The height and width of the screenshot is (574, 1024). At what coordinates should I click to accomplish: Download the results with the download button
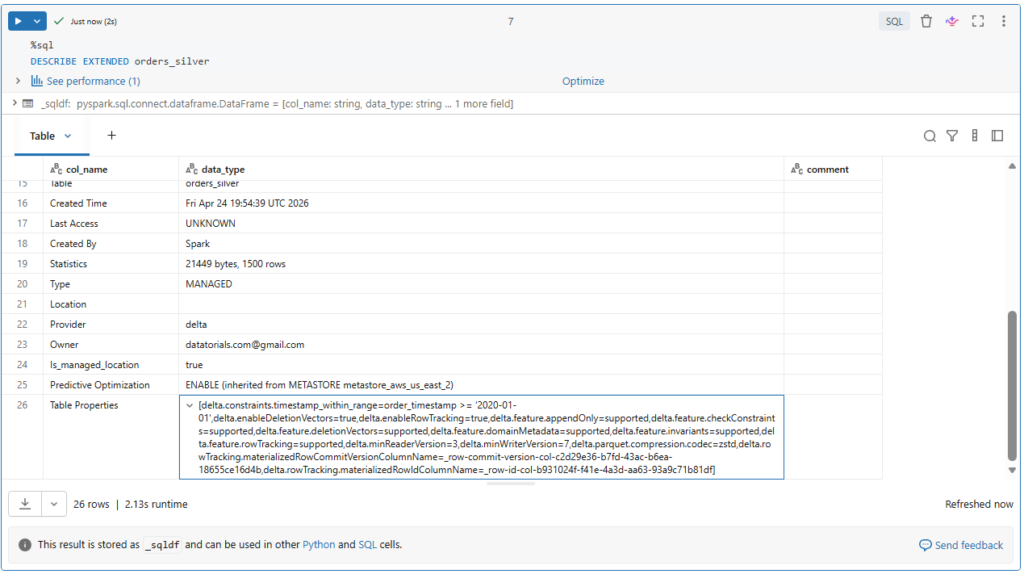click(x=25, y=504)
